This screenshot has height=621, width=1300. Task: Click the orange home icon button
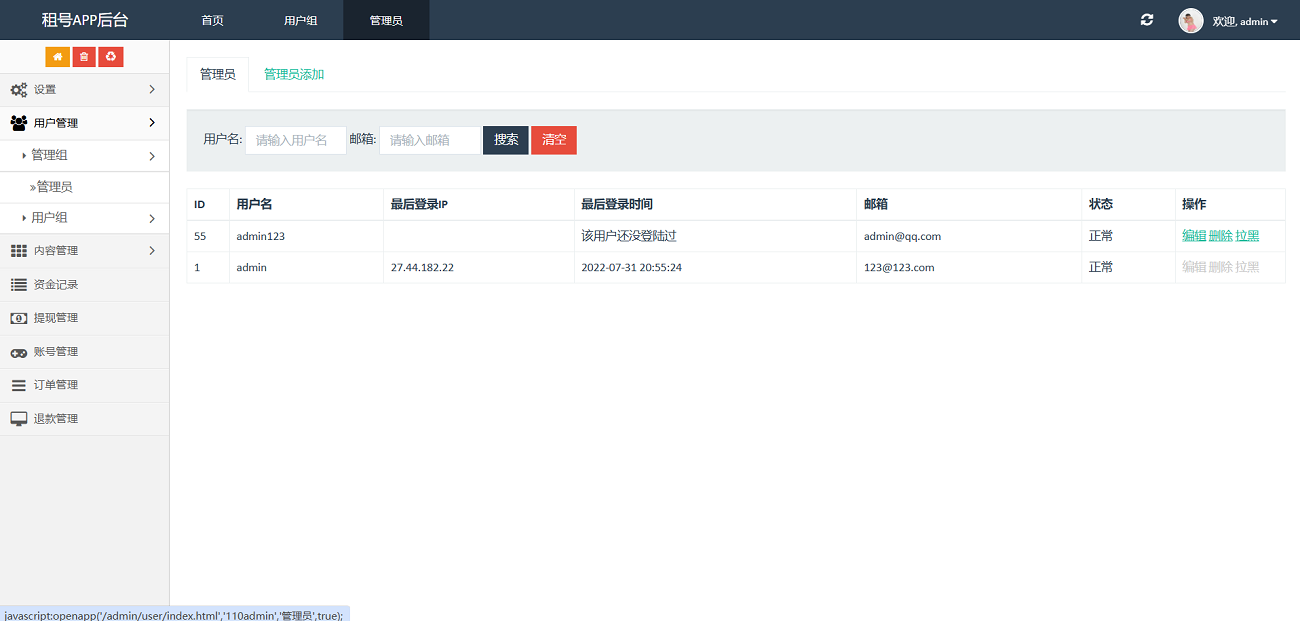(57, 57)
